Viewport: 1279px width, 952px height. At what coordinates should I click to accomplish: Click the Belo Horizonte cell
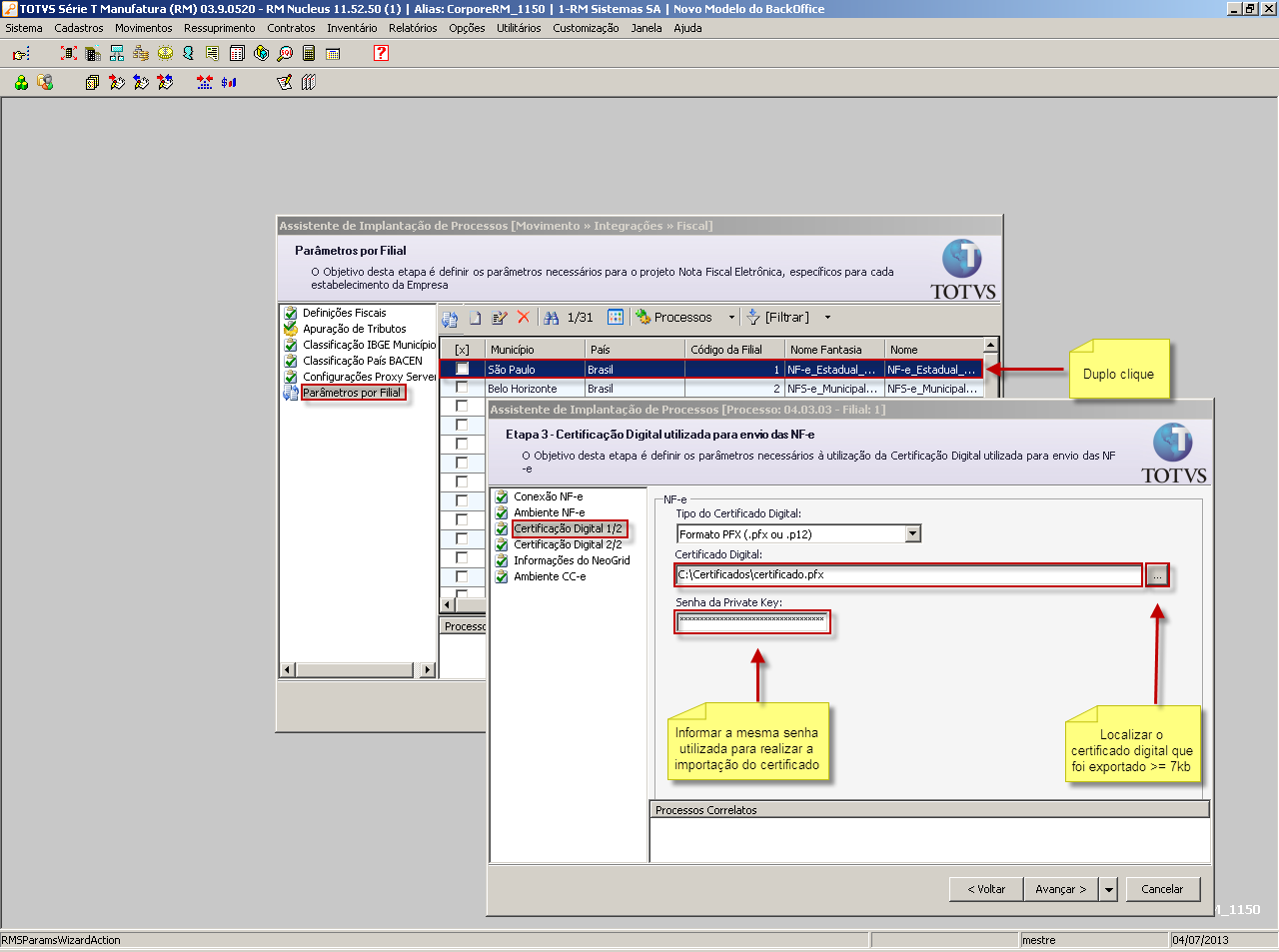[x=535, y=389]
